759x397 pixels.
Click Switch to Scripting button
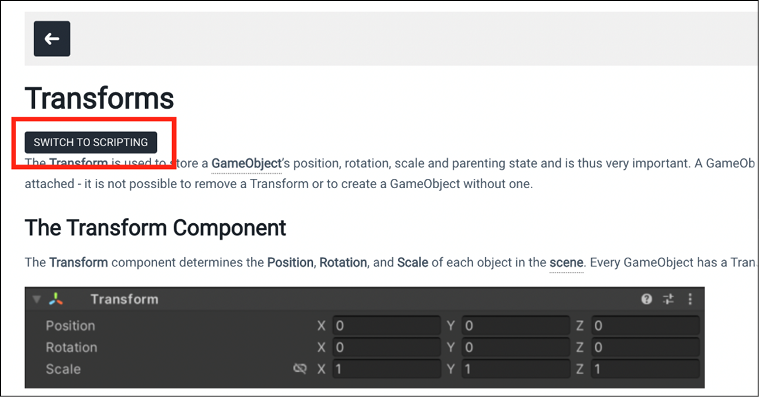click(91, 142)
